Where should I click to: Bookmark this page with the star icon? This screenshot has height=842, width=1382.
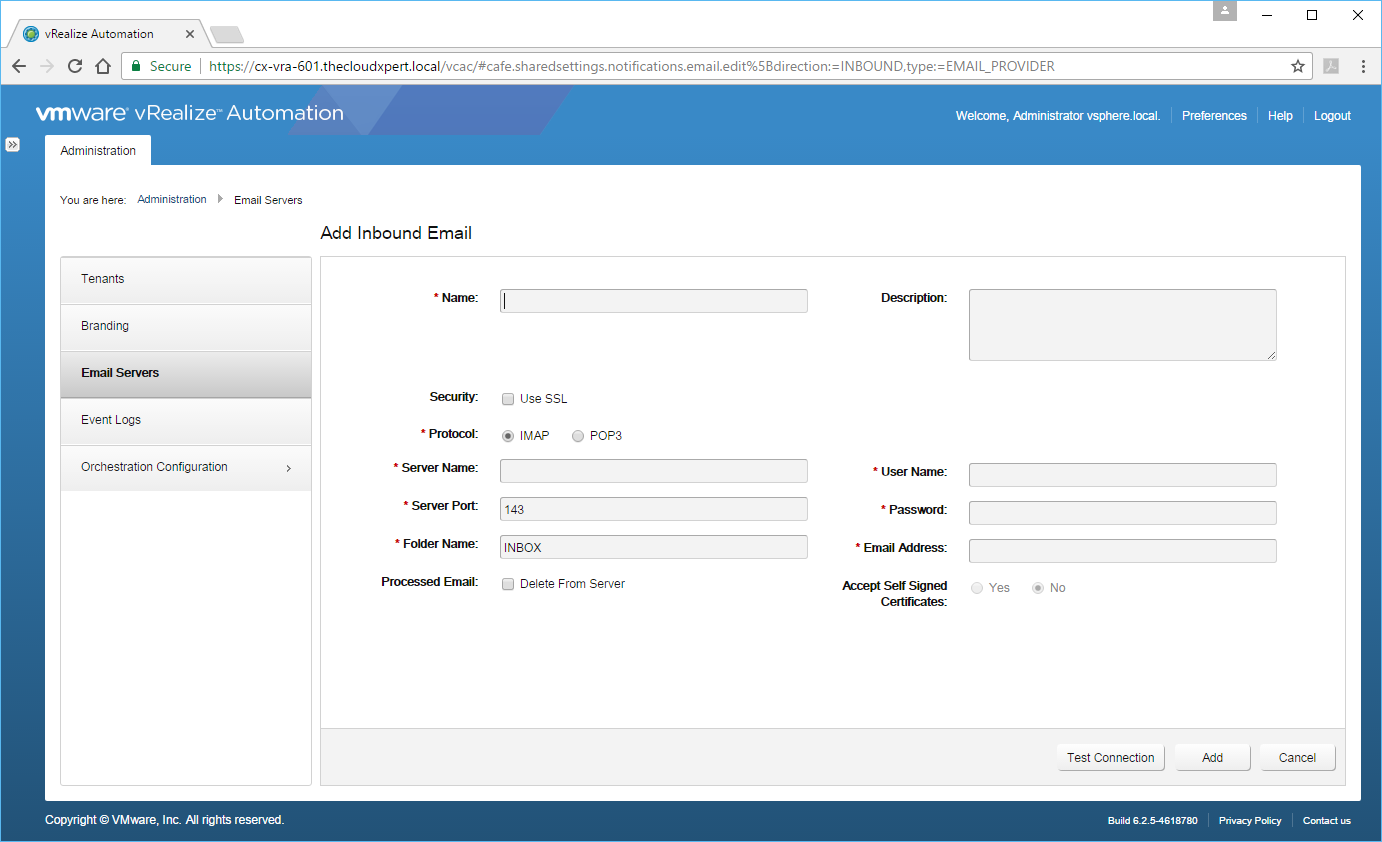click(x=1297, y=66)
